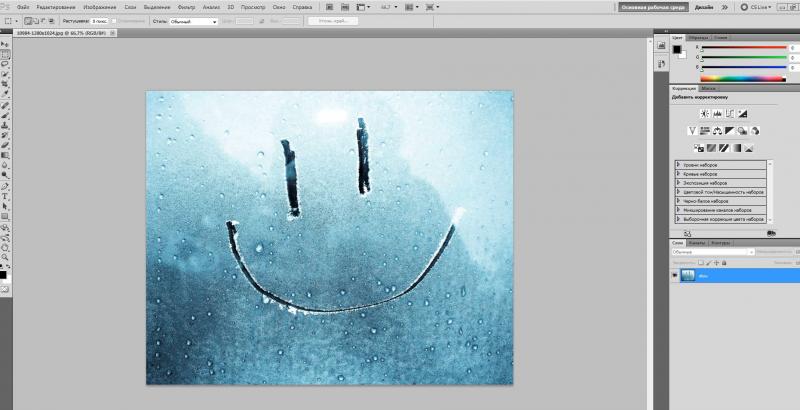Add a Brightness/Contrast adjustment
The height and width of the screenshot is (410, 800).
click(x=705, y=114)
